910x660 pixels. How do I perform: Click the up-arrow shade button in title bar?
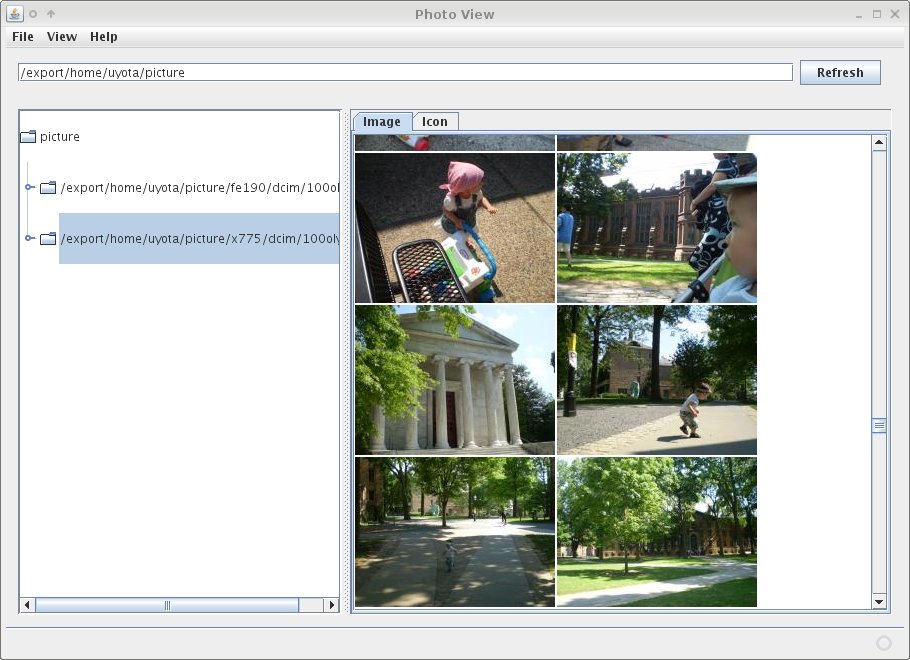click(51, 13)
